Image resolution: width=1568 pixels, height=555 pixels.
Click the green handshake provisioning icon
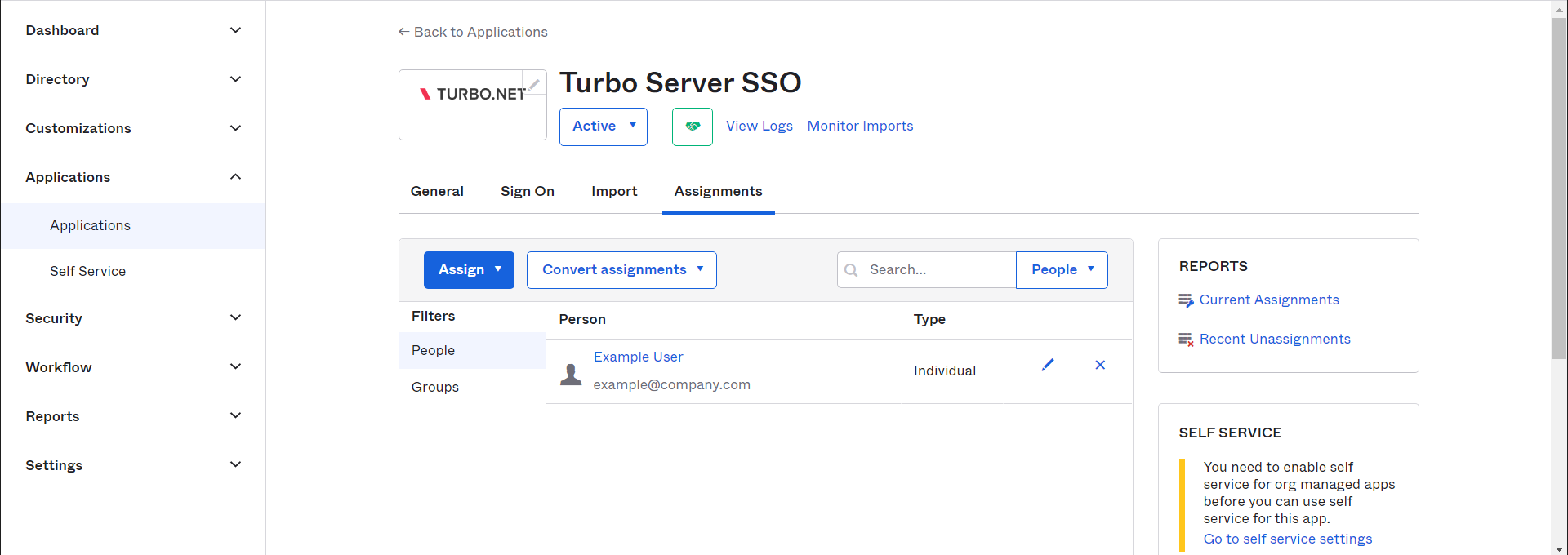click(x=693, y=127)
